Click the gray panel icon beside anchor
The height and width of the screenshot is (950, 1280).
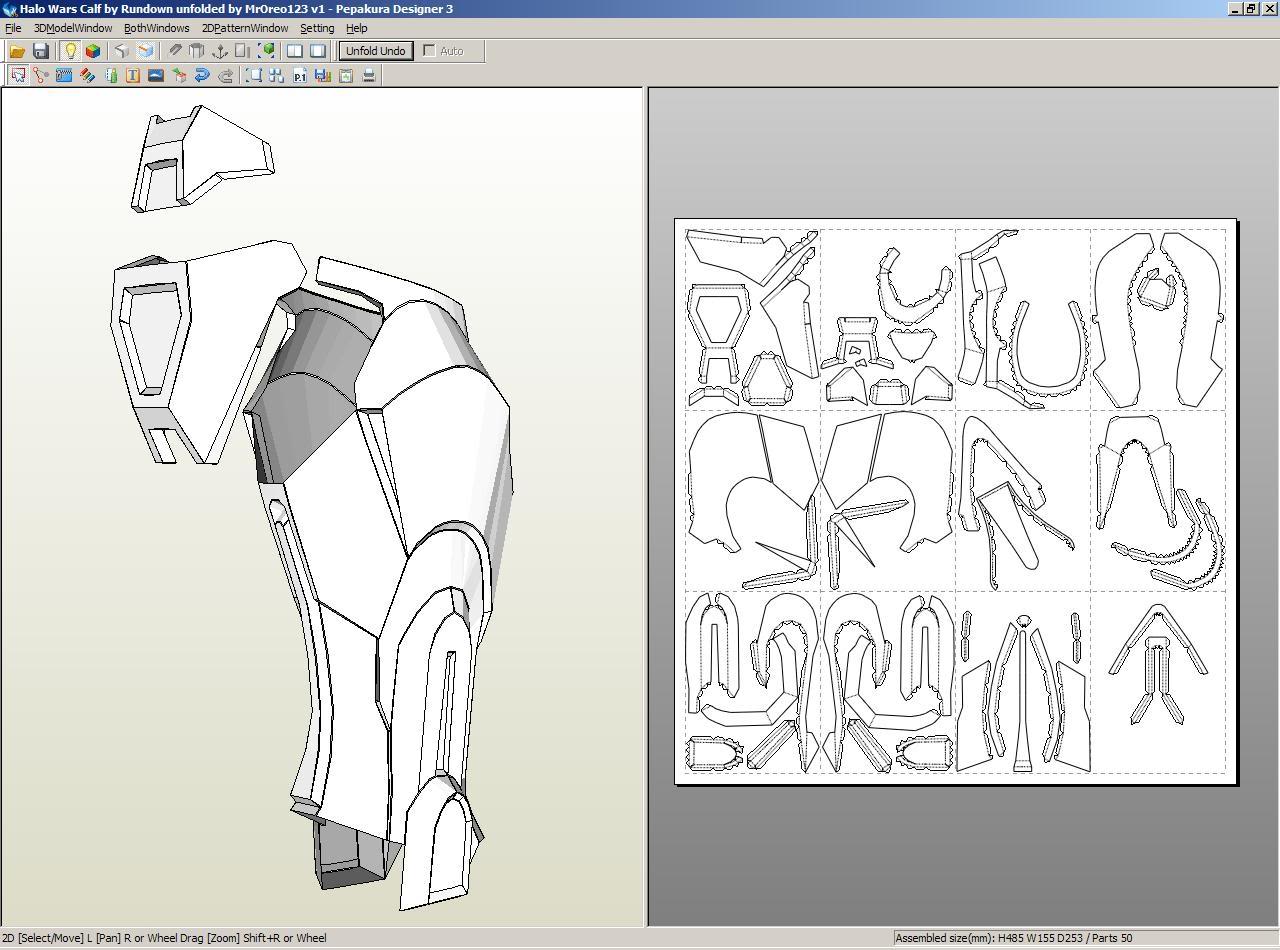click(243, 51)
